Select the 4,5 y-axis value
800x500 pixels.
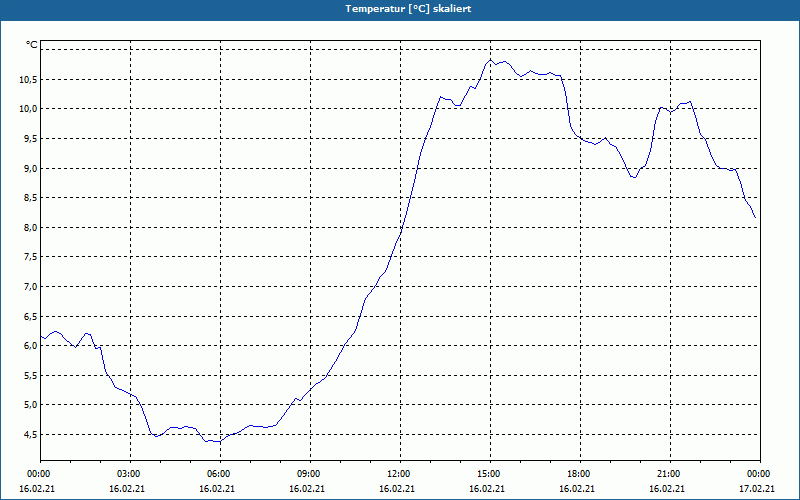pos(30,434)
